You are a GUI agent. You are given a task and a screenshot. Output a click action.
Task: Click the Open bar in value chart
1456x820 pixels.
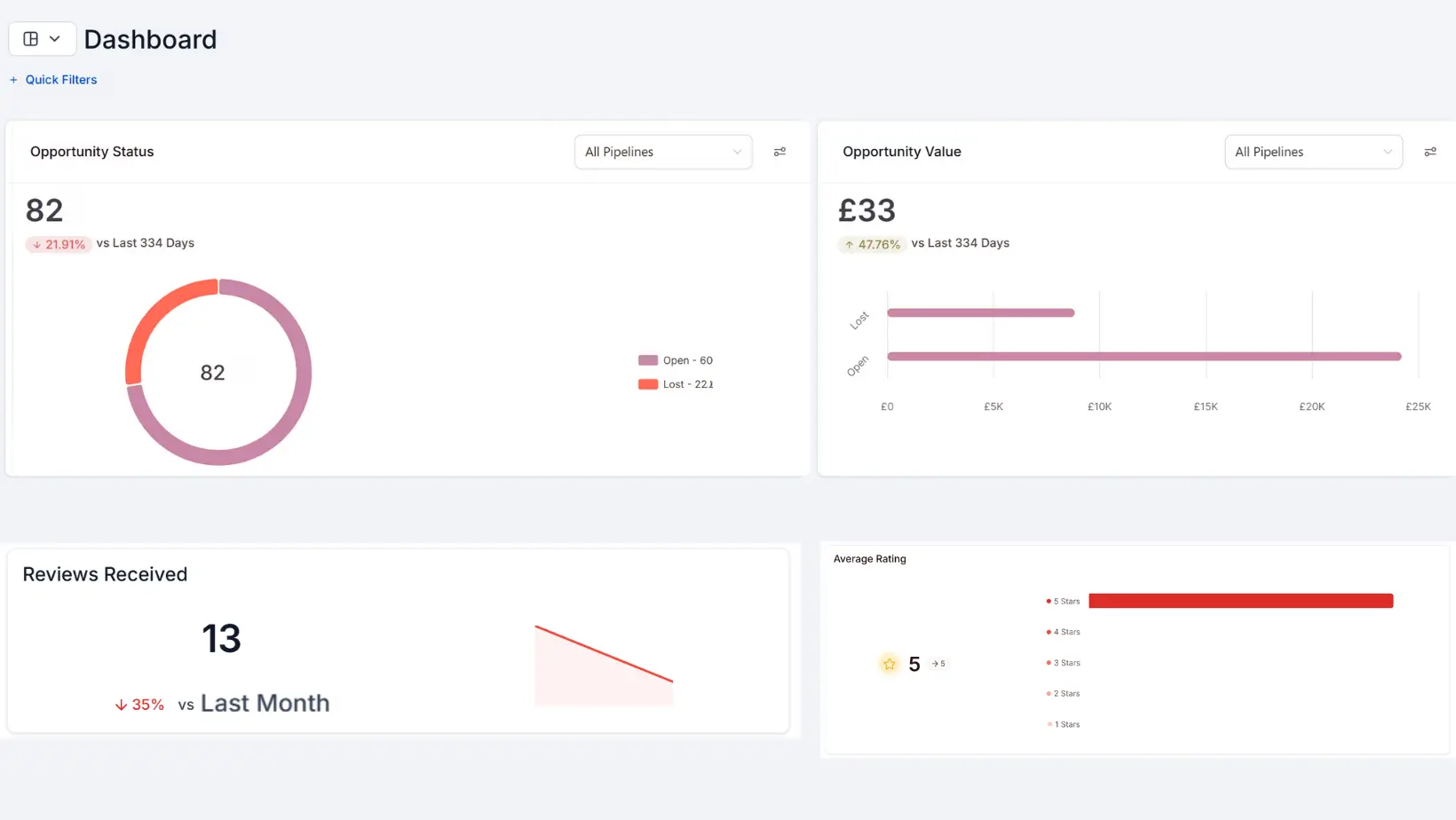pos(1143,357)
